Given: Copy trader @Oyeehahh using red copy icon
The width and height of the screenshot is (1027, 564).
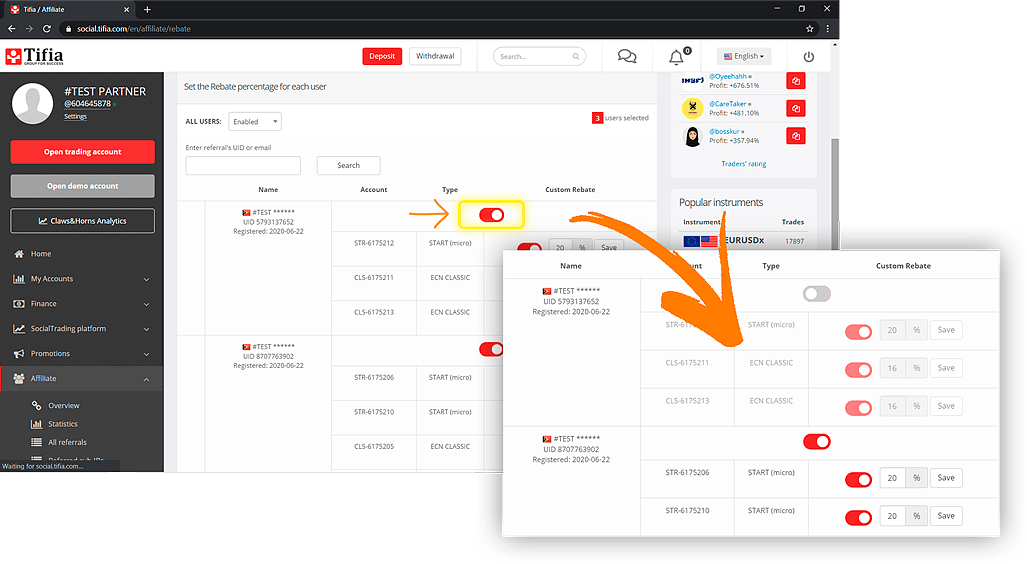Looking at the screenshot, I should 796,81.
